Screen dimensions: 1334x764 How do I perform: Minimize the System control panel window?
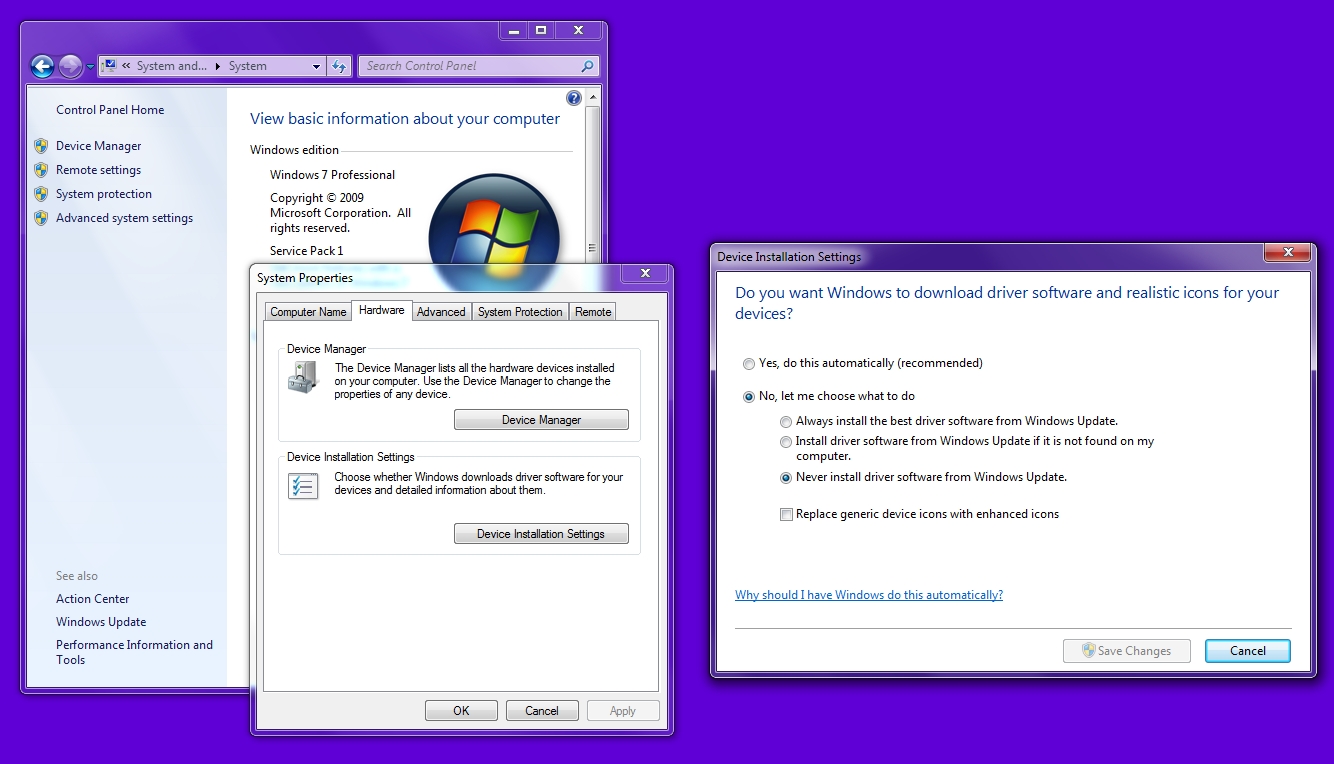coord(513,31)
